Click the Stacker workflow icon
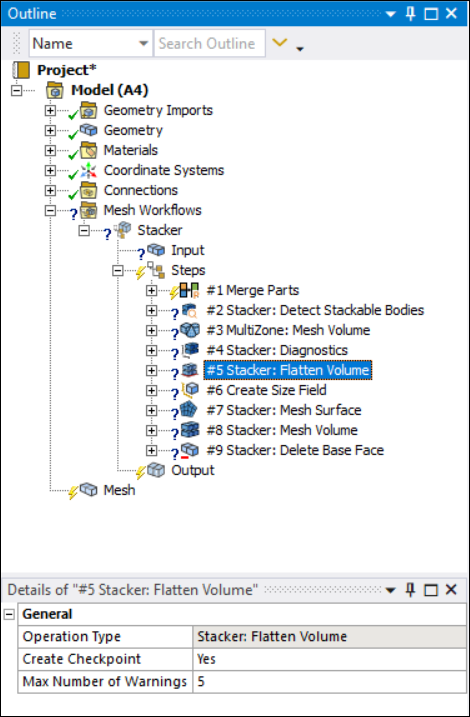470x717 pixels. tap(123, 230)
